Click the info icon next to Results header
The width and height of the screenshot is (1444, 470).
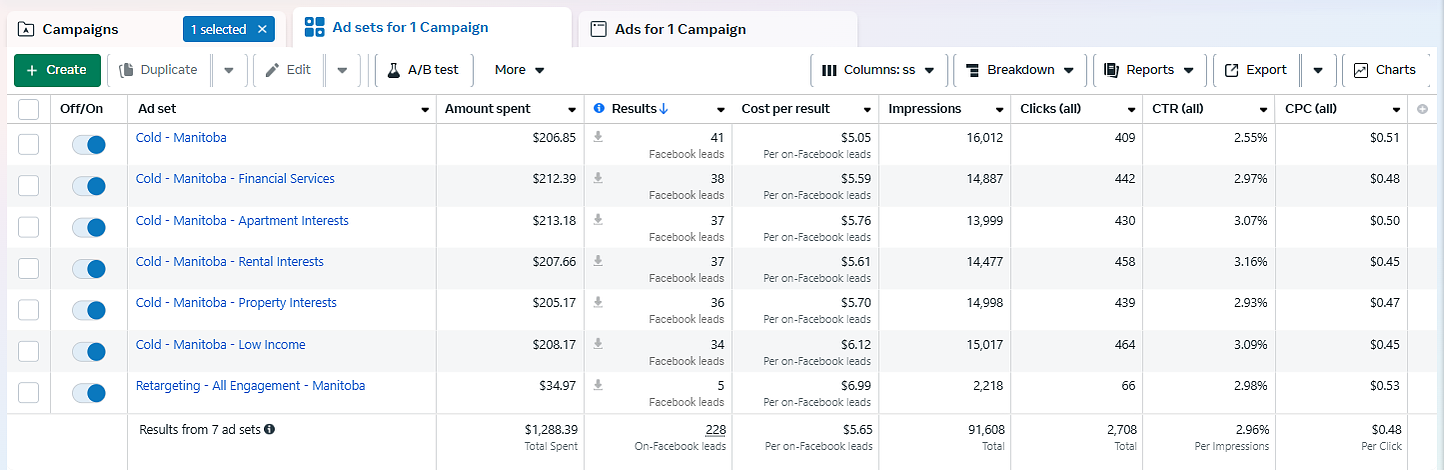(599, 108)
